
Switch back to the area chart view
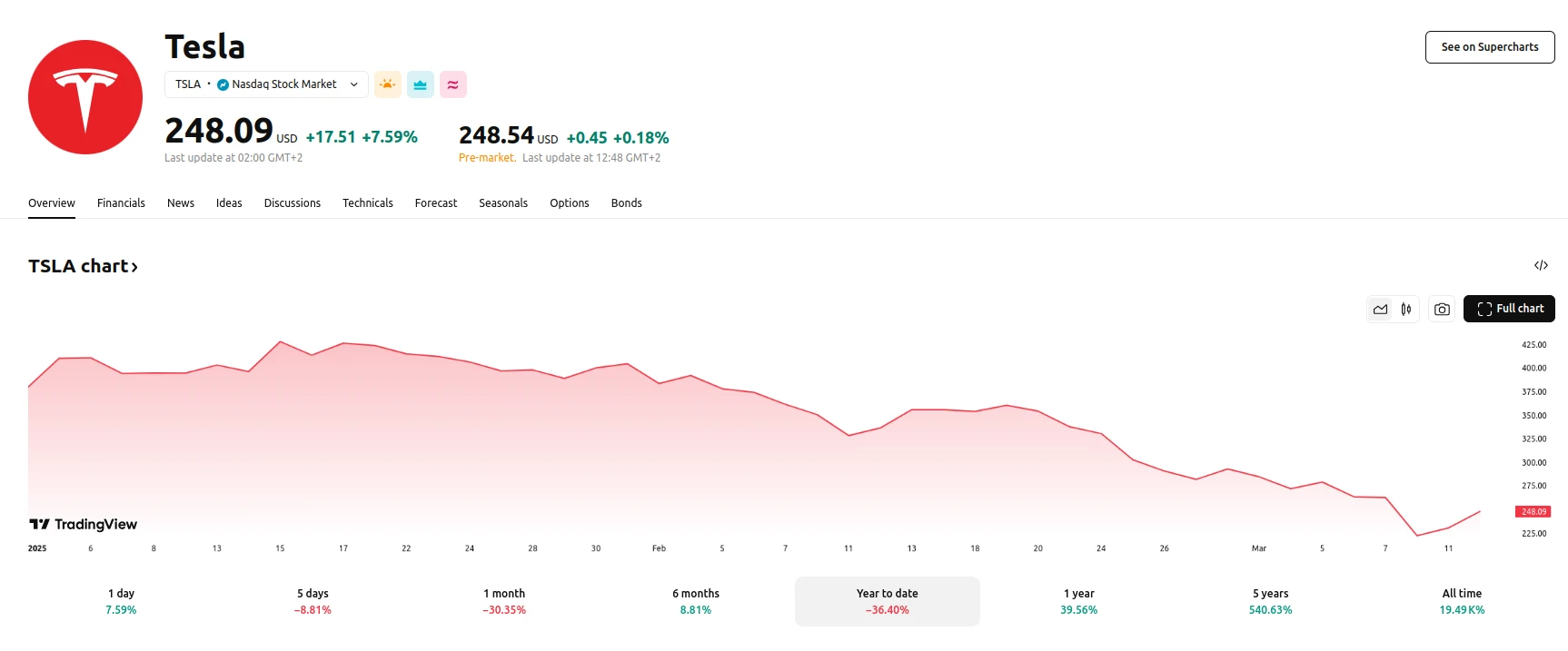(1379, 309)
